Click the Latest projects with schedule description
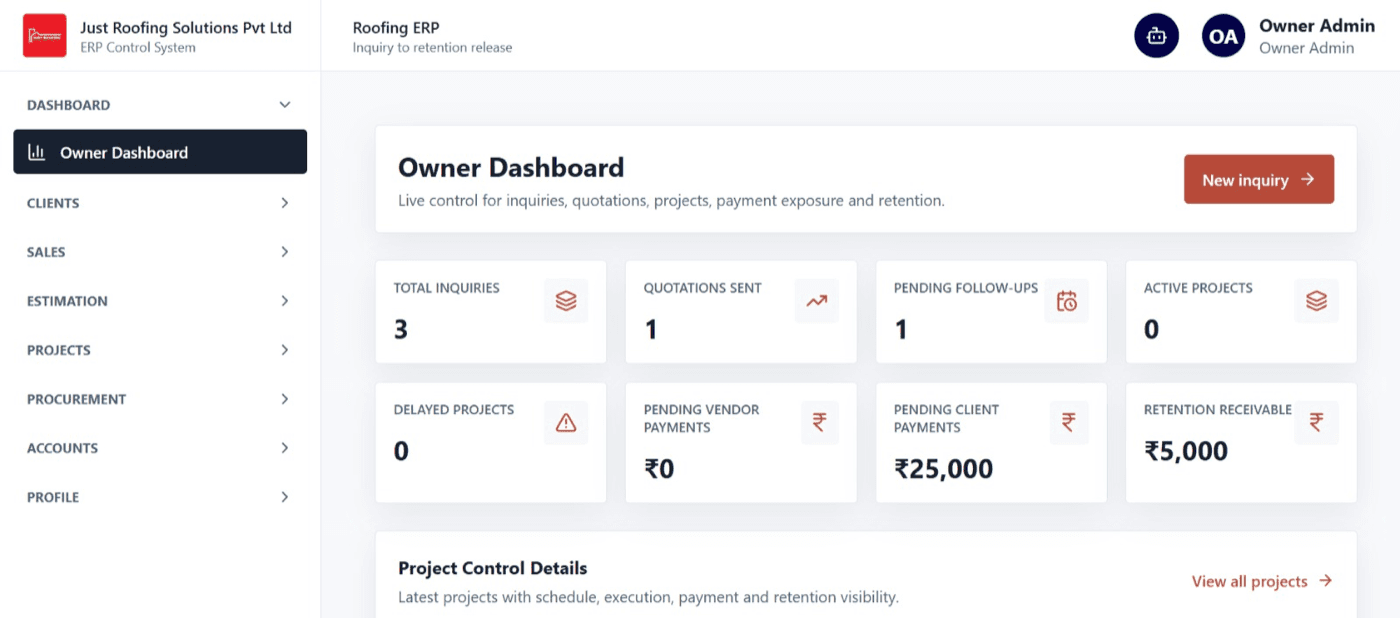This screenshot has width=1400, height=618. [648, 597]
